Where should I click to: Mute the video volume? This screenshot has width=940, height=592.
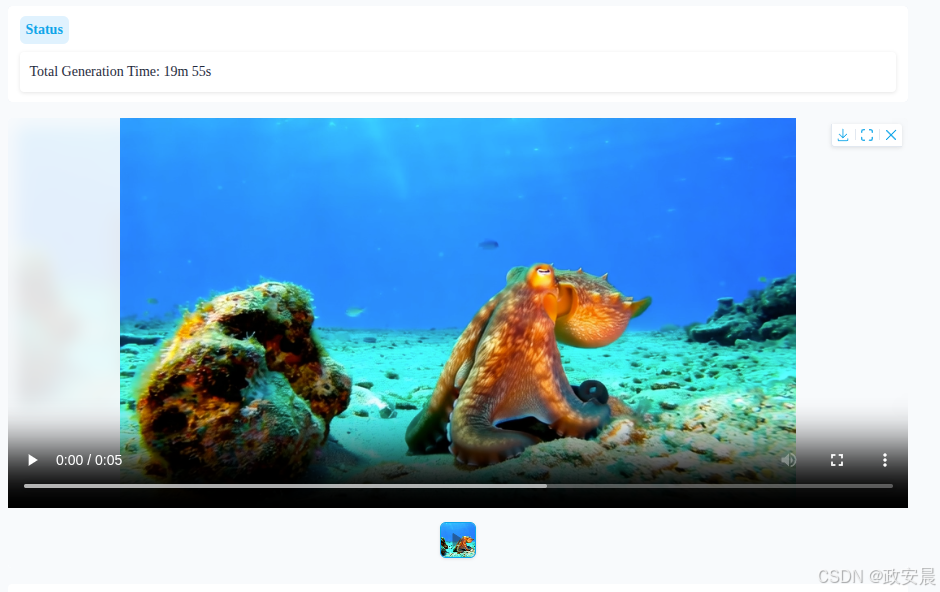[x=789, y=460]
